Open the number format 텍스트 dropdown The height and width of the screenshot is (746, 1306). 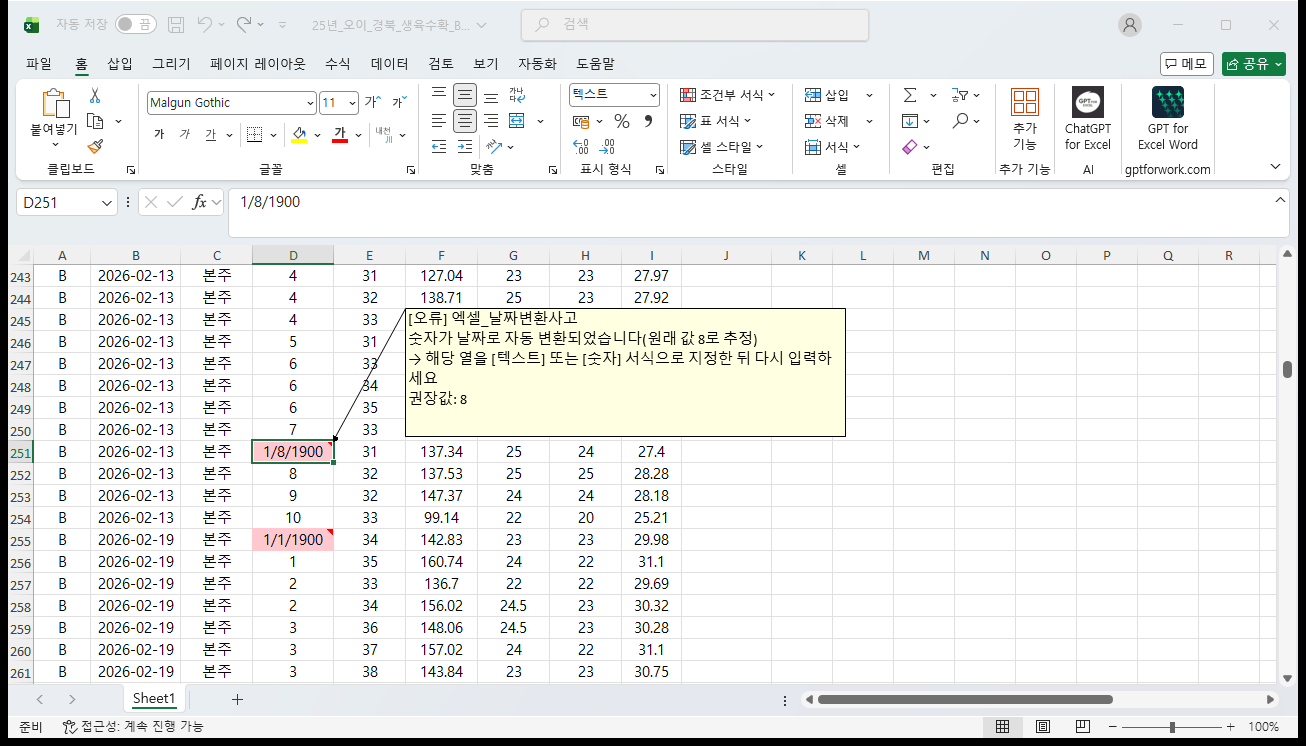pos(653,95)
